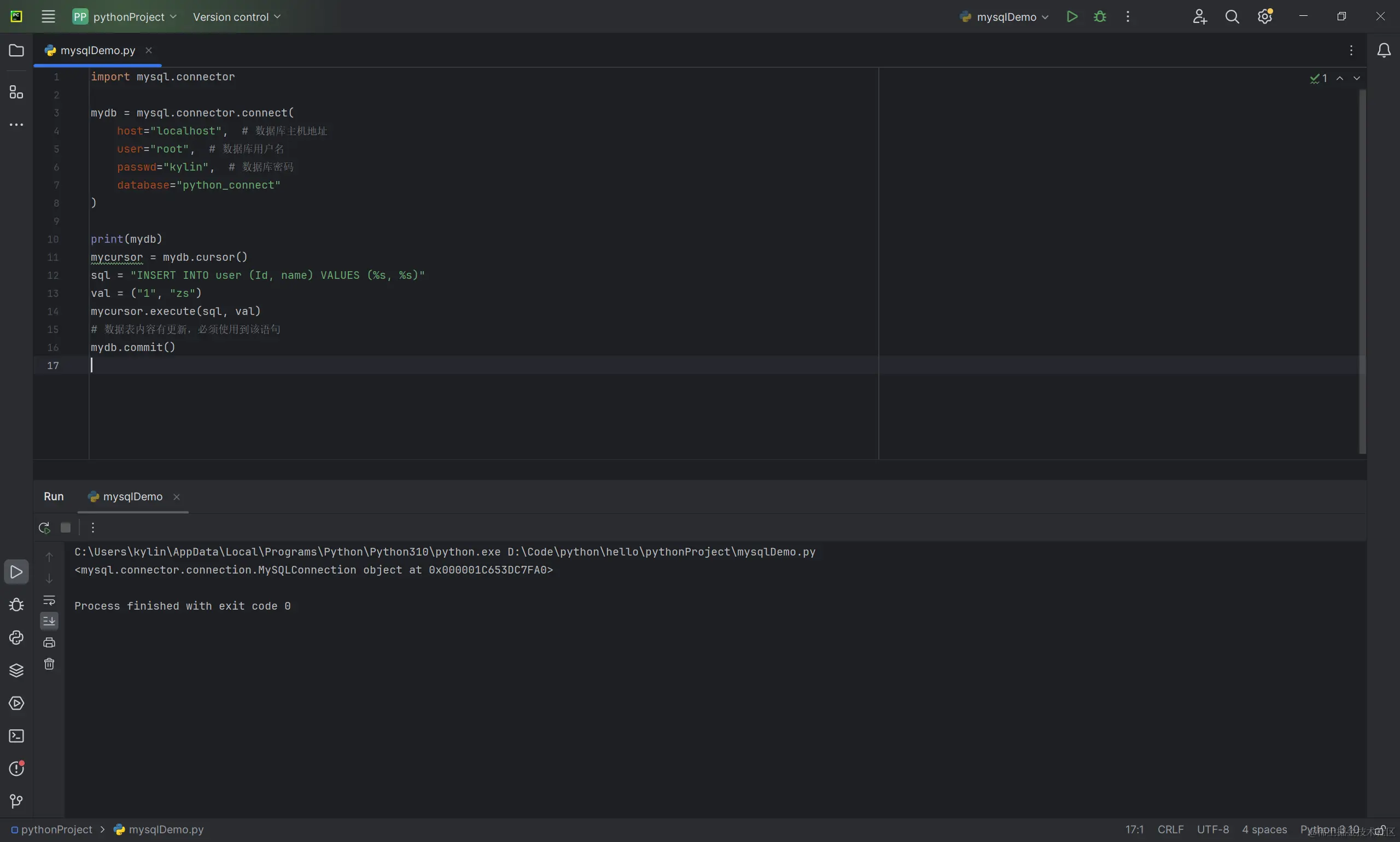Toggle soft-wrap in the Run console
The height and width of the screenshot is (842, 1400).
[49, 600]
